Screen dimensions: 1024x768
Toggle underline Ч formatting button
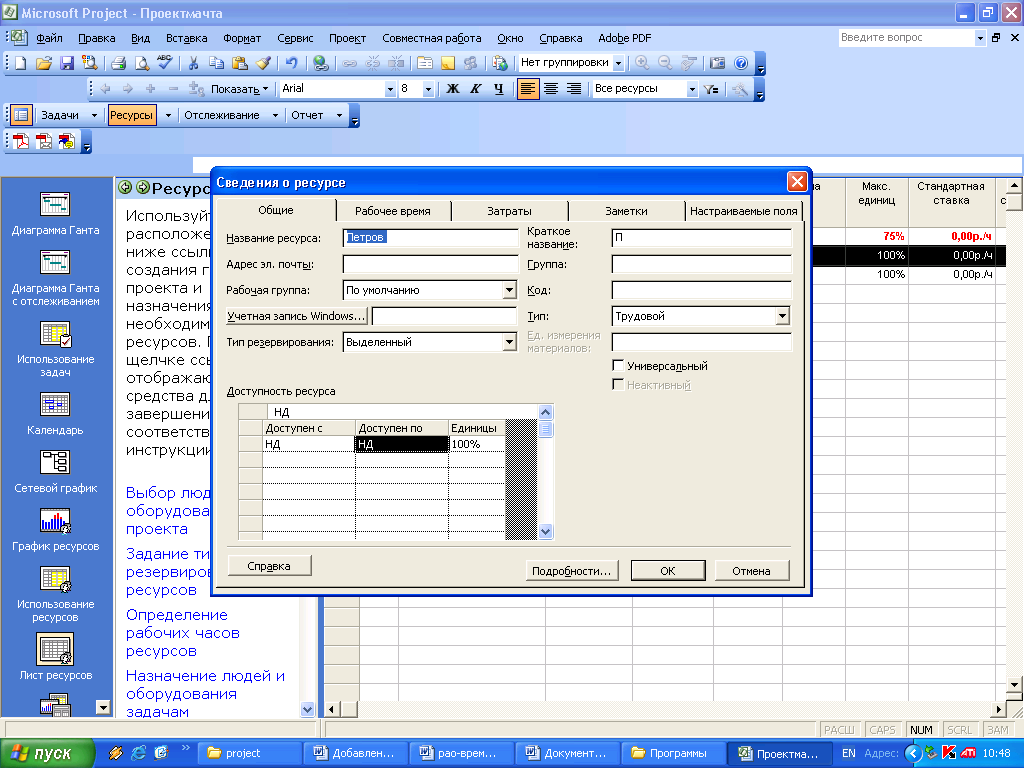point(498,89)
